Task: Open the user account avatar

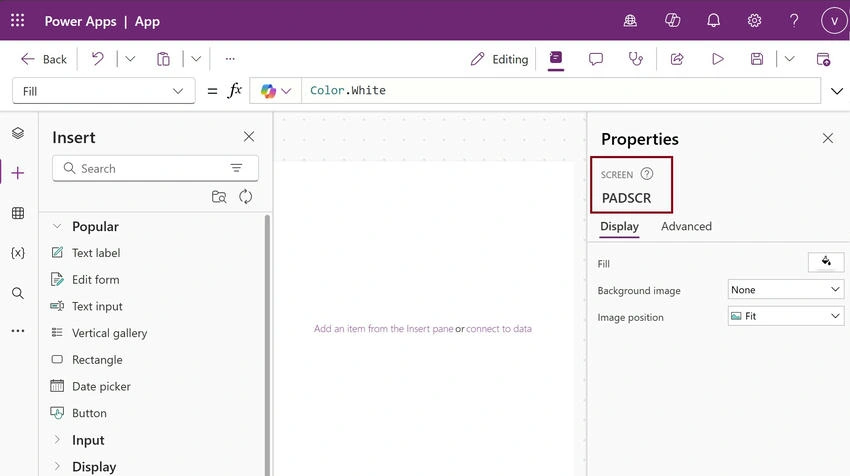Action: coord(834,21)
